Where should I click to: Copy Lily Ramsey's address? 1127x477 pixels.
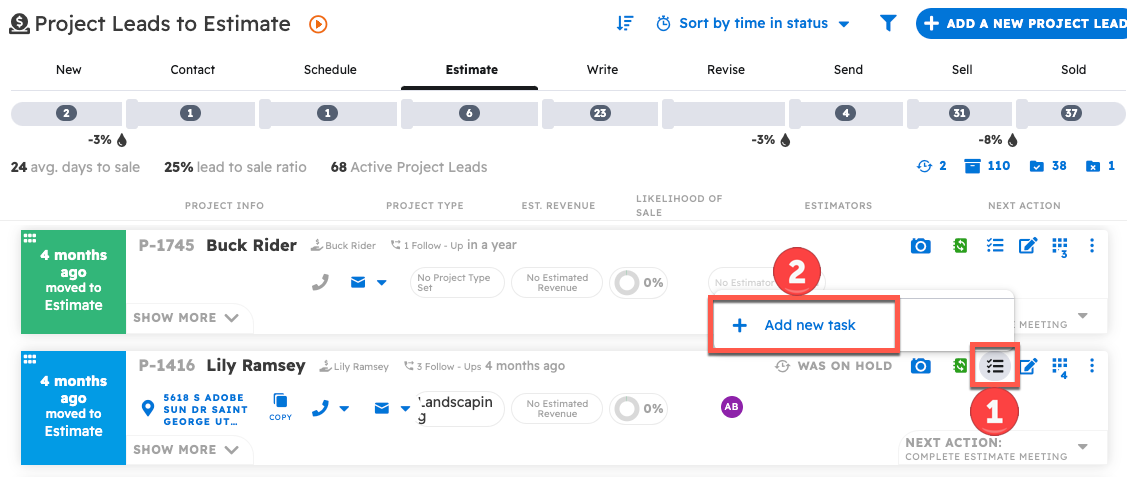pyautogui.click(x=280, y=405)
